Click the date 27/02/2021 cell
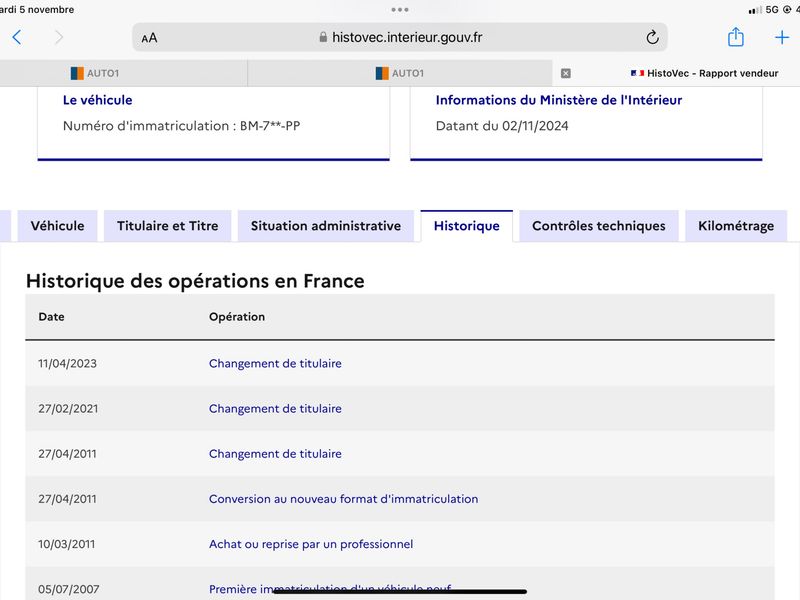Screen dimensions: 800x600 (x=68, y=409)
